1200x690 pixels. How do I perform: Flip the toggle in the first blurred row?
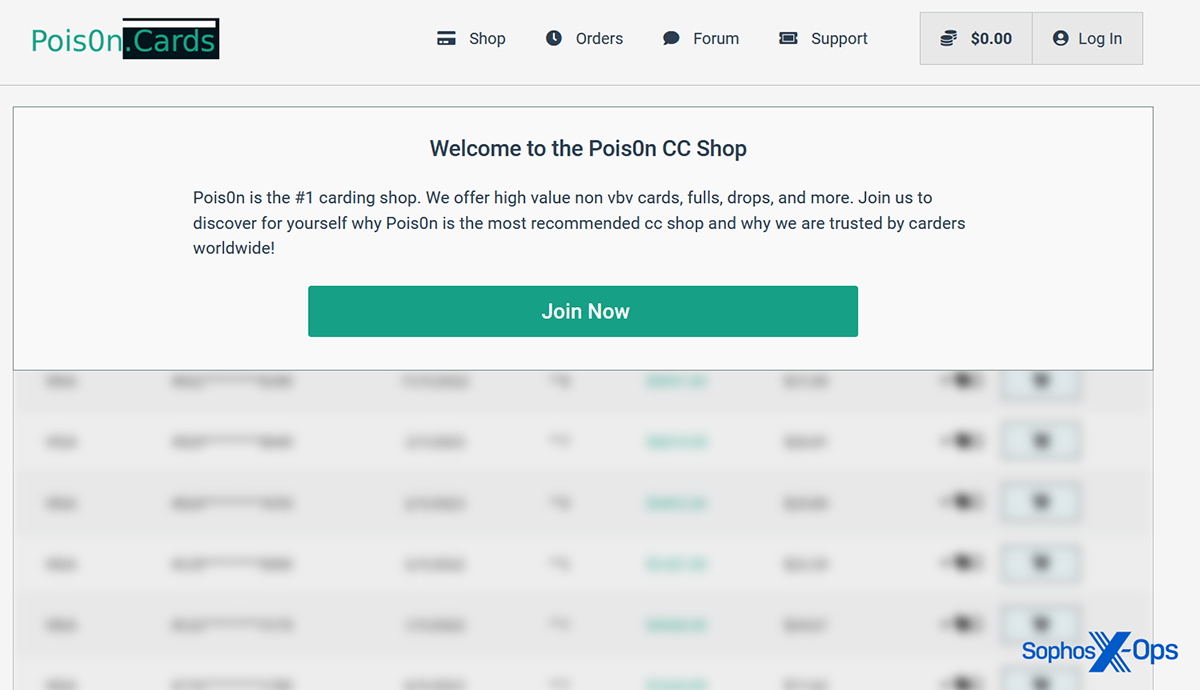click(x=962, y=381)
